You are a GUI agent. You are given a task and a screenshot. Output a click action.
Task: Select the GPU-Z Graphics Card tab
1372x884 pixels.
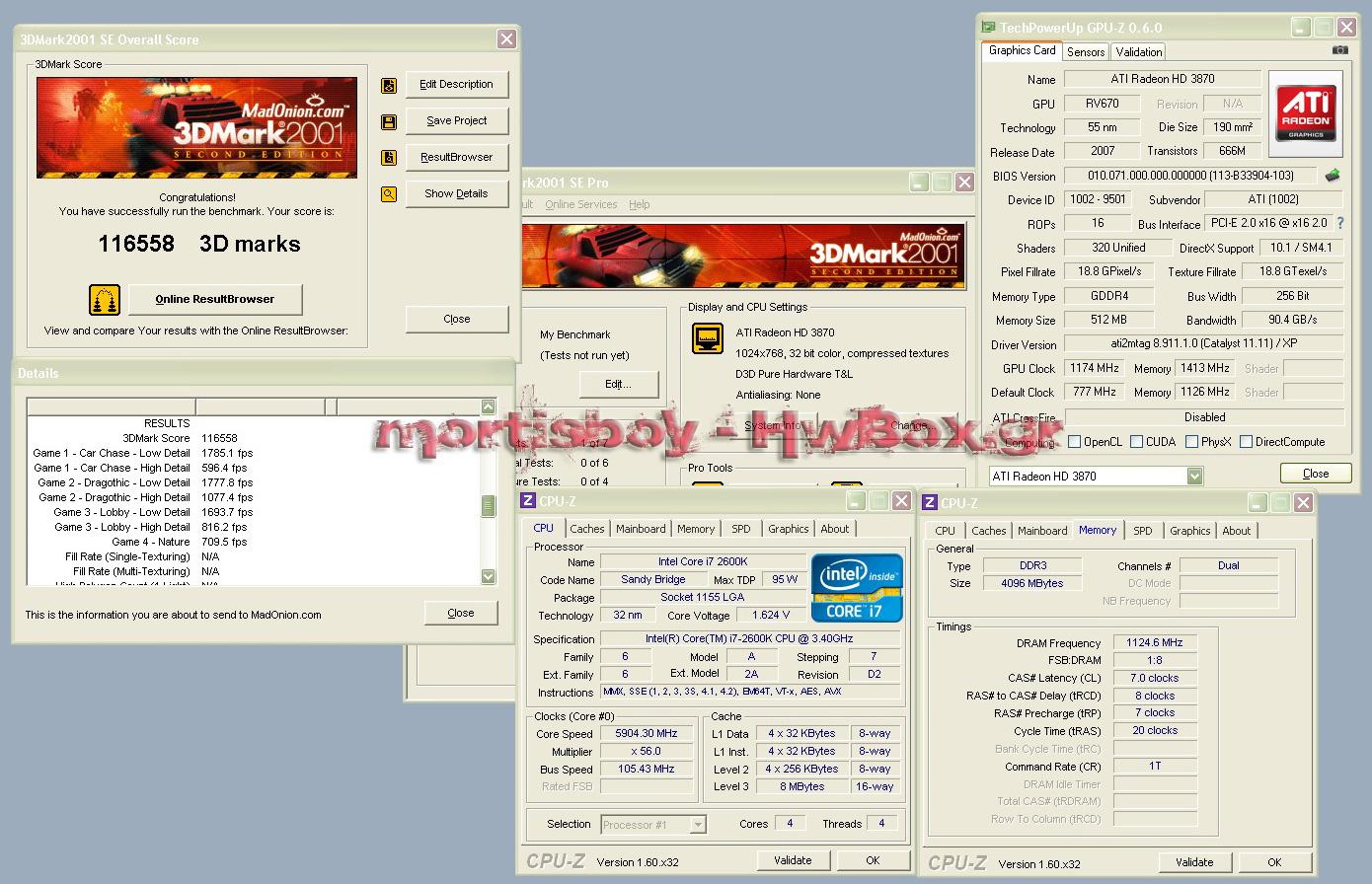pos(1022,50)
